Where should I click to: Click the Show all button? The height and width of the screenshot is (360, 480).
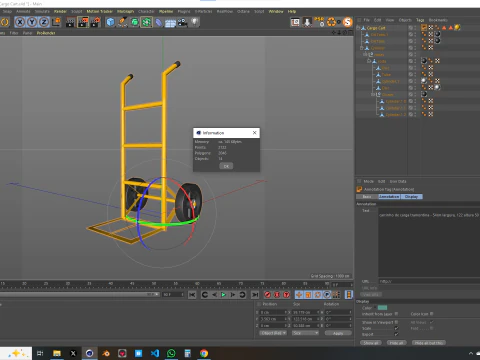point(371,343)
